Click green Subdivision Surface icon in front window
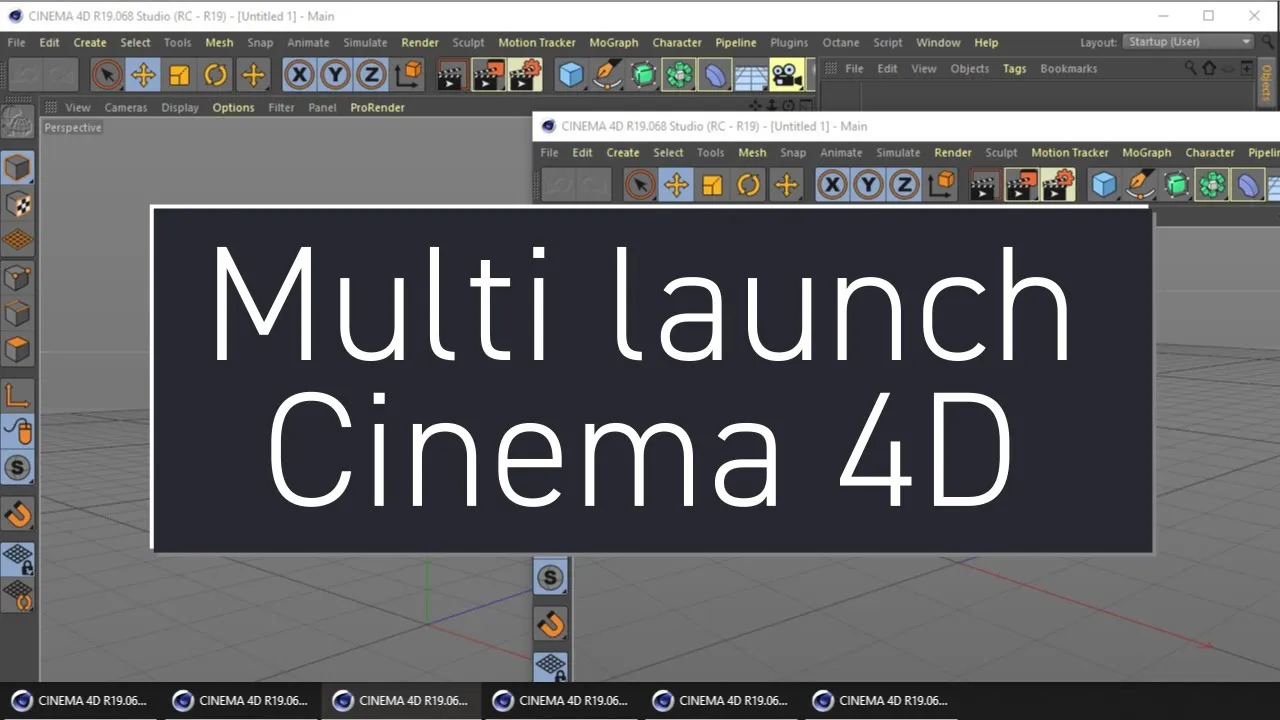Viewport: 1280px width, 720px height. pyautogui.click(x=1176, y=185)
